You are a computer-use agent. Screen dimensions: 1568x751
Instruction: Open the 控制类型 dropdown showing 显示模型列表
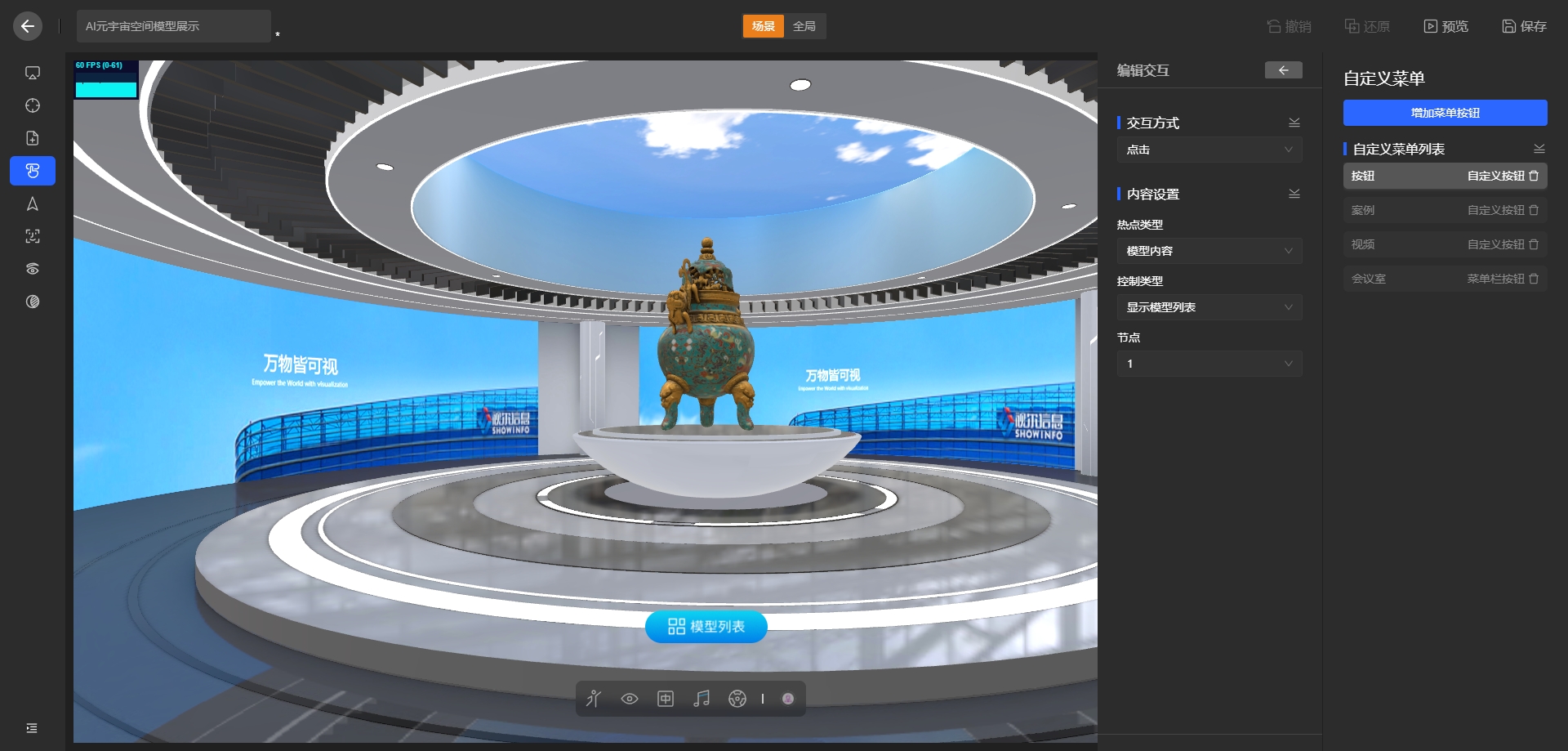(1209, 307)
